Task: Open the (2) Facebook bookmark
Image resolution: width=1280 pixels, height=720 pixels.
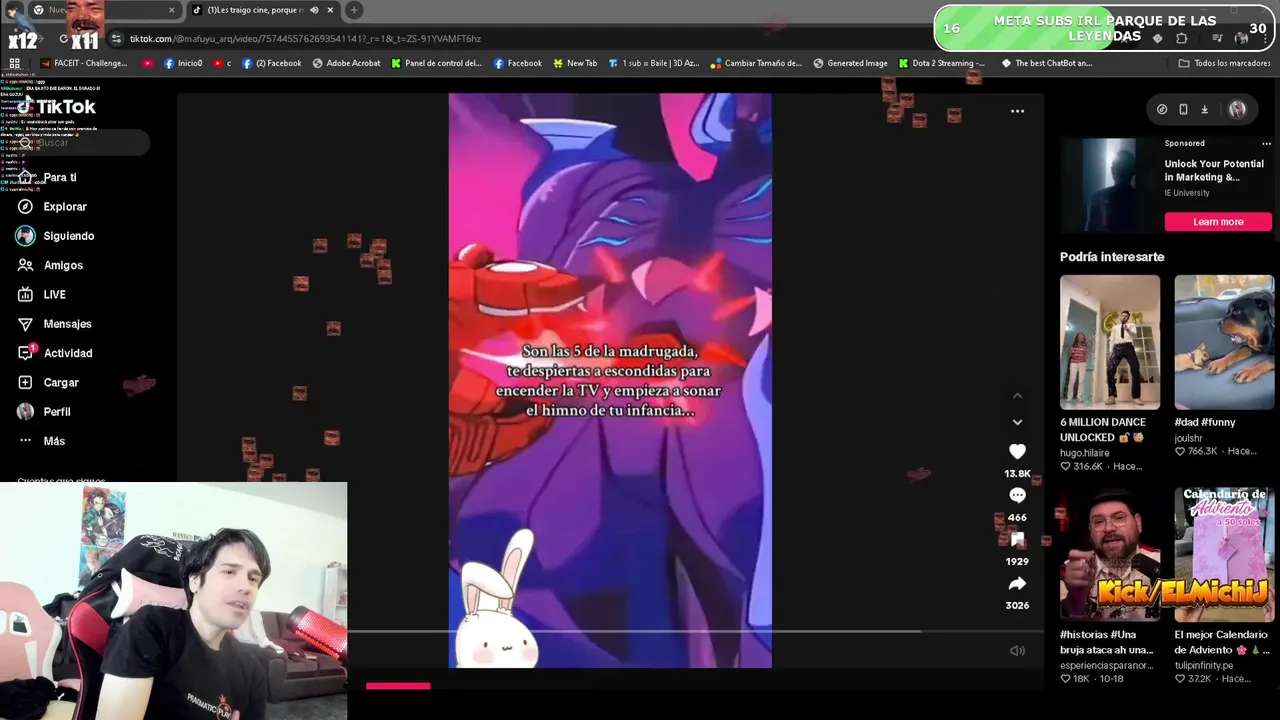Action: point(271,63)
